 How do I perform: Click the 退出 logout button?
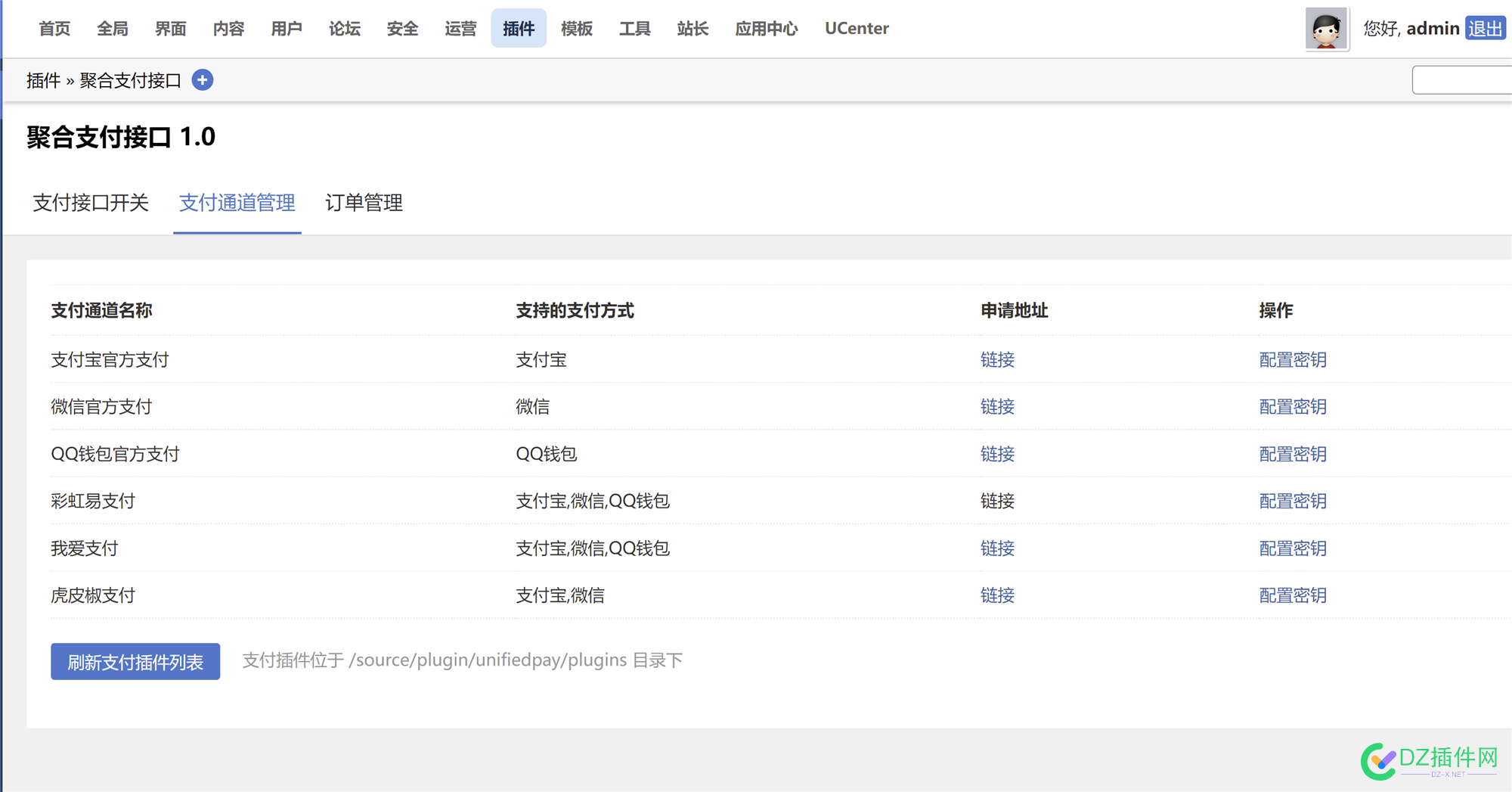pos(1485,29)
